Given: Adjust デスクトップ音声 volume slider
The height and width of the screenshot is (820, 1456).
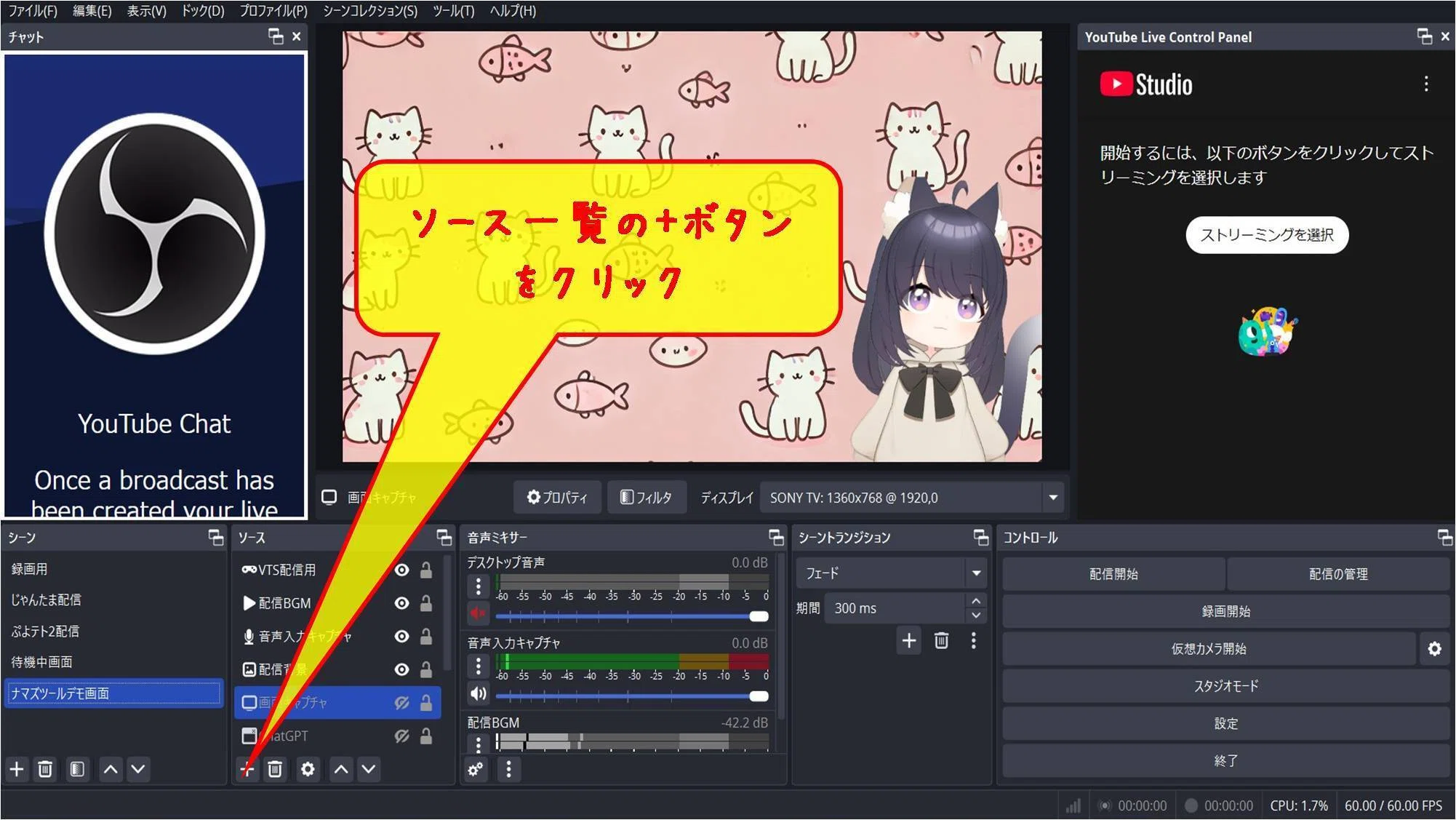Looking at the screenshot, I should [632, 616].
